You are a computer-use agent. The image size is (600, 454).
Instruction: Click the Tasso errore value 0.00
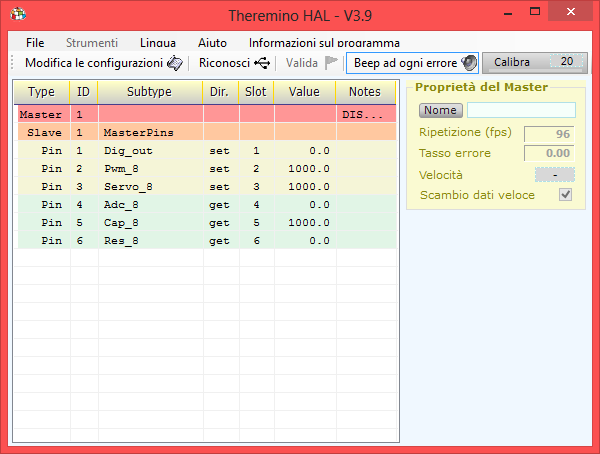(x=549, y=153)
